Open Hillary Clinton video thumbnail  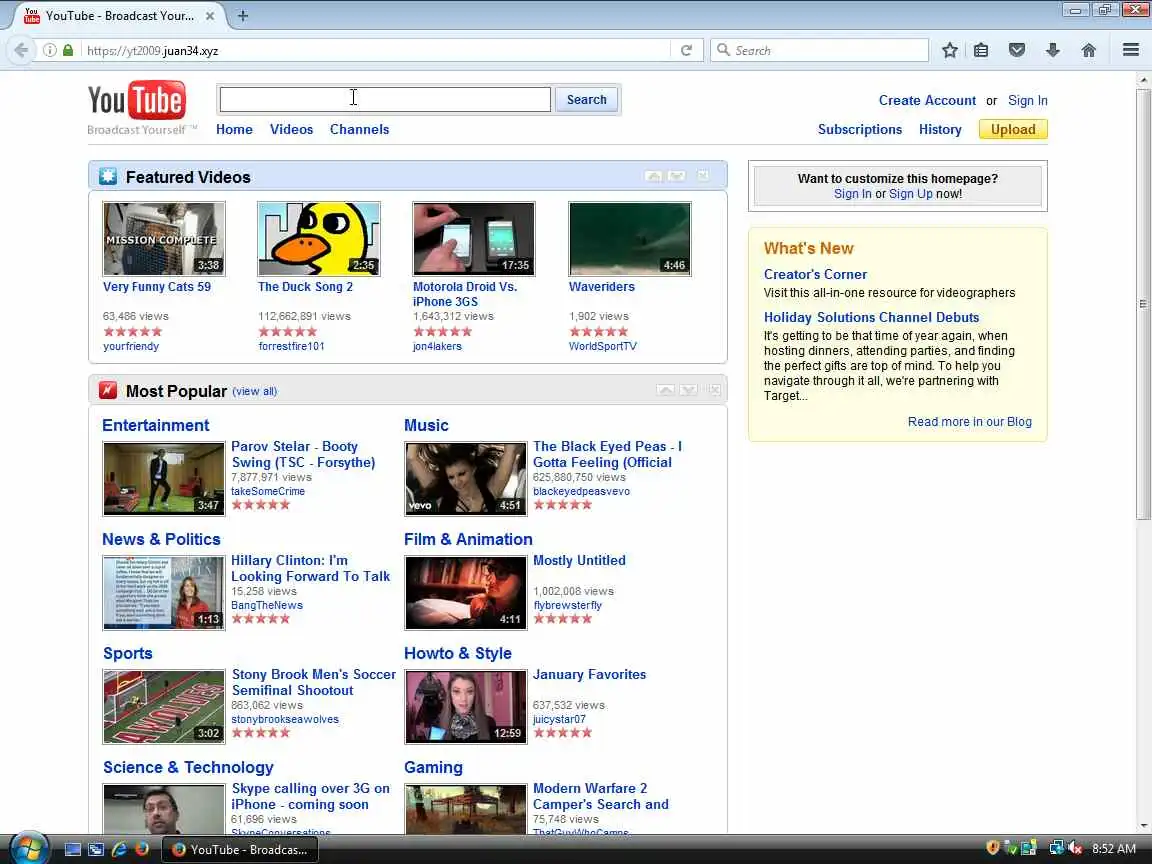click(x=164, y=593)
